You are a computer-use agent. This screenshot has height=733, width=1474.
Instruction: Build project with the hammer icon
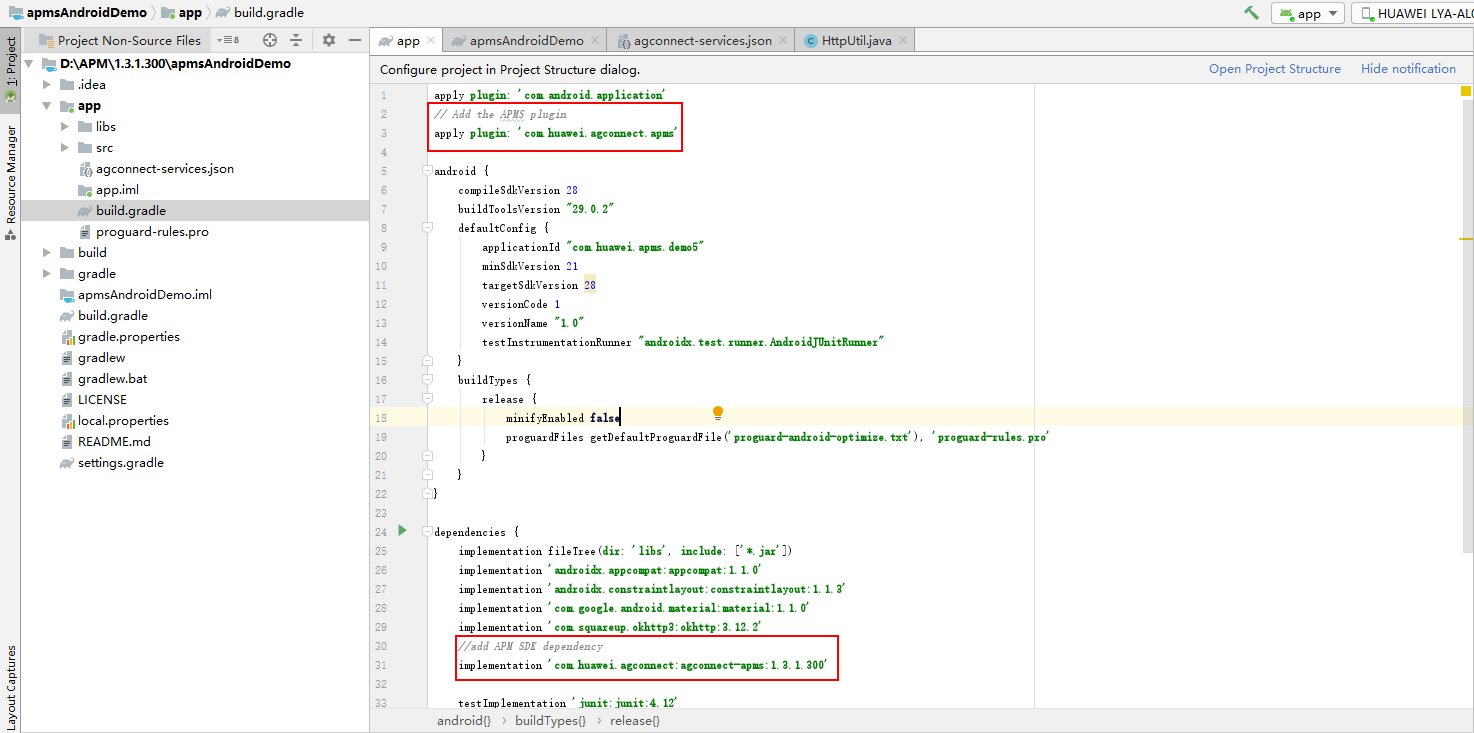1251,13
